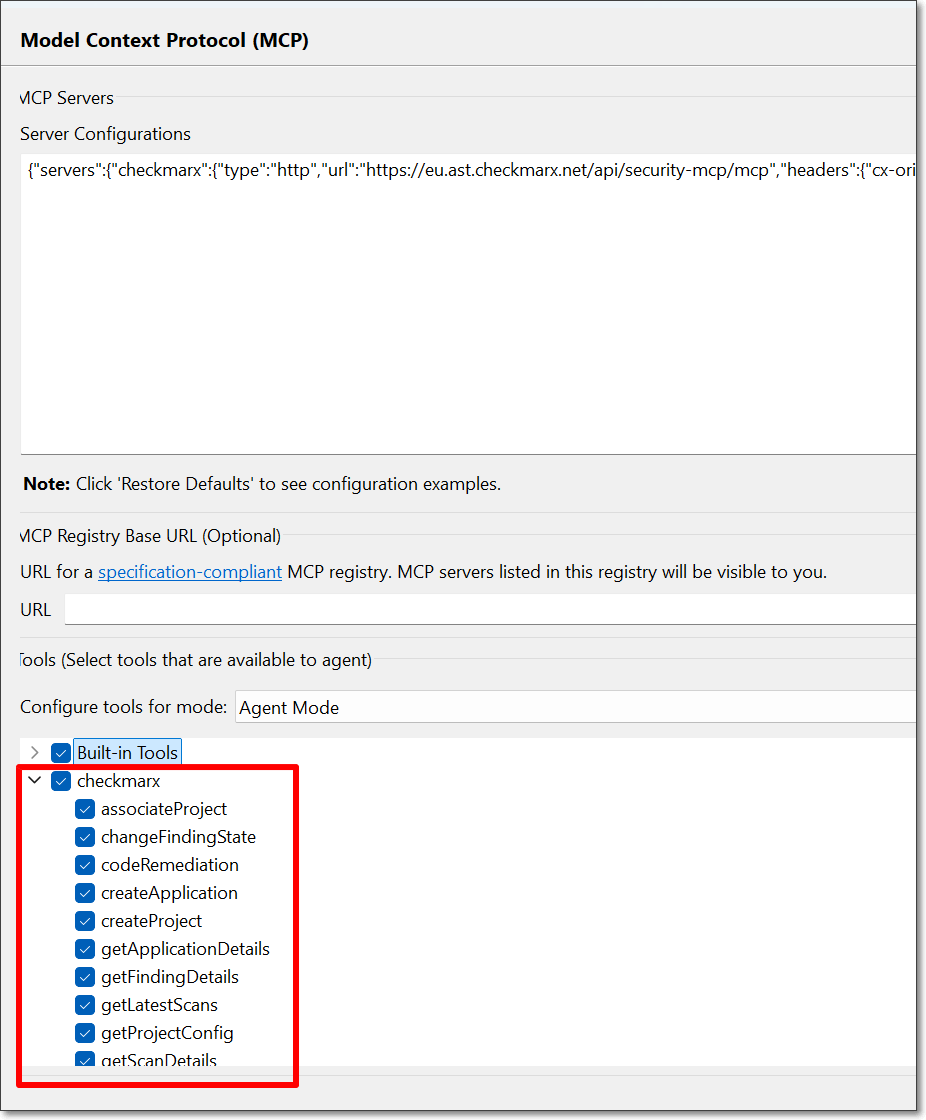Viewport: 926px width, 1120px height.
Task: Toggle the createApplication tool checkbox
Action: click(85, 893)
